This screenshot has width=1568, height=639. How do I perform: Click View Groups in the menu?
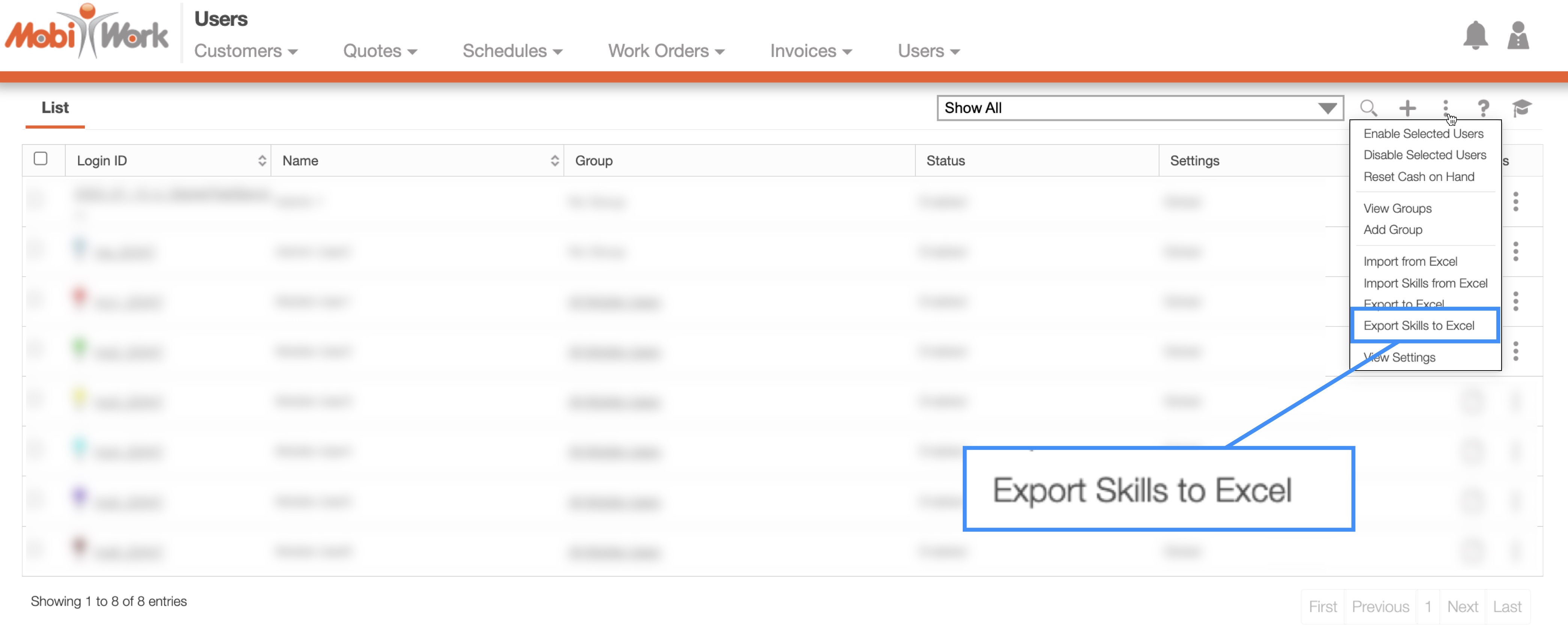pyautogui.click(x=1397, y=209)
